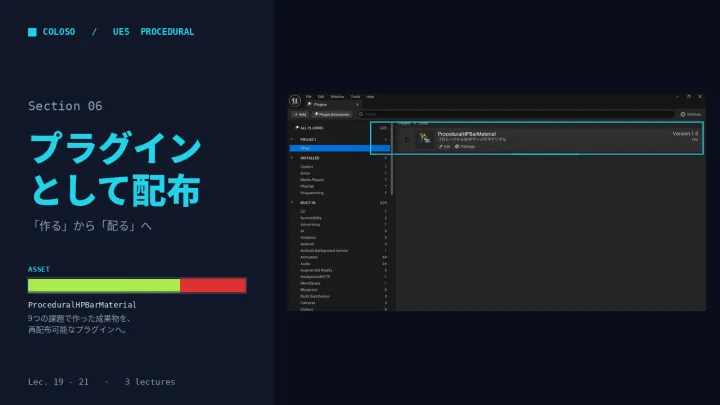Image resolution: width=720 pixels, height=405 pixels.
Task: Click inside the plugin search field
Action: [x=519, y=114]
